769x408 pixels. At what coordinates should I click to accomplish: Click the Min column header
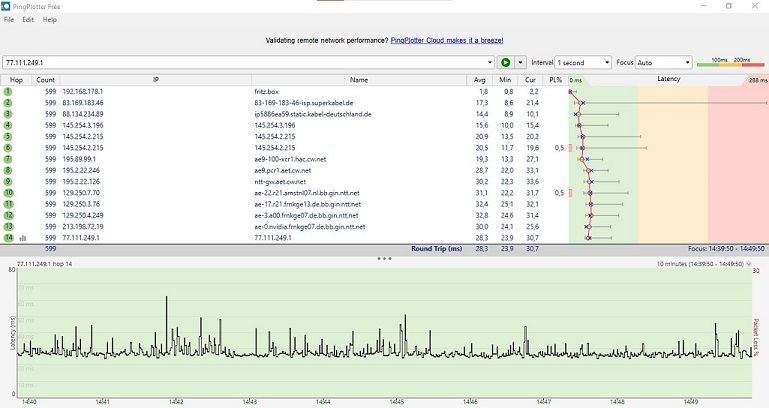coord(505,79)
